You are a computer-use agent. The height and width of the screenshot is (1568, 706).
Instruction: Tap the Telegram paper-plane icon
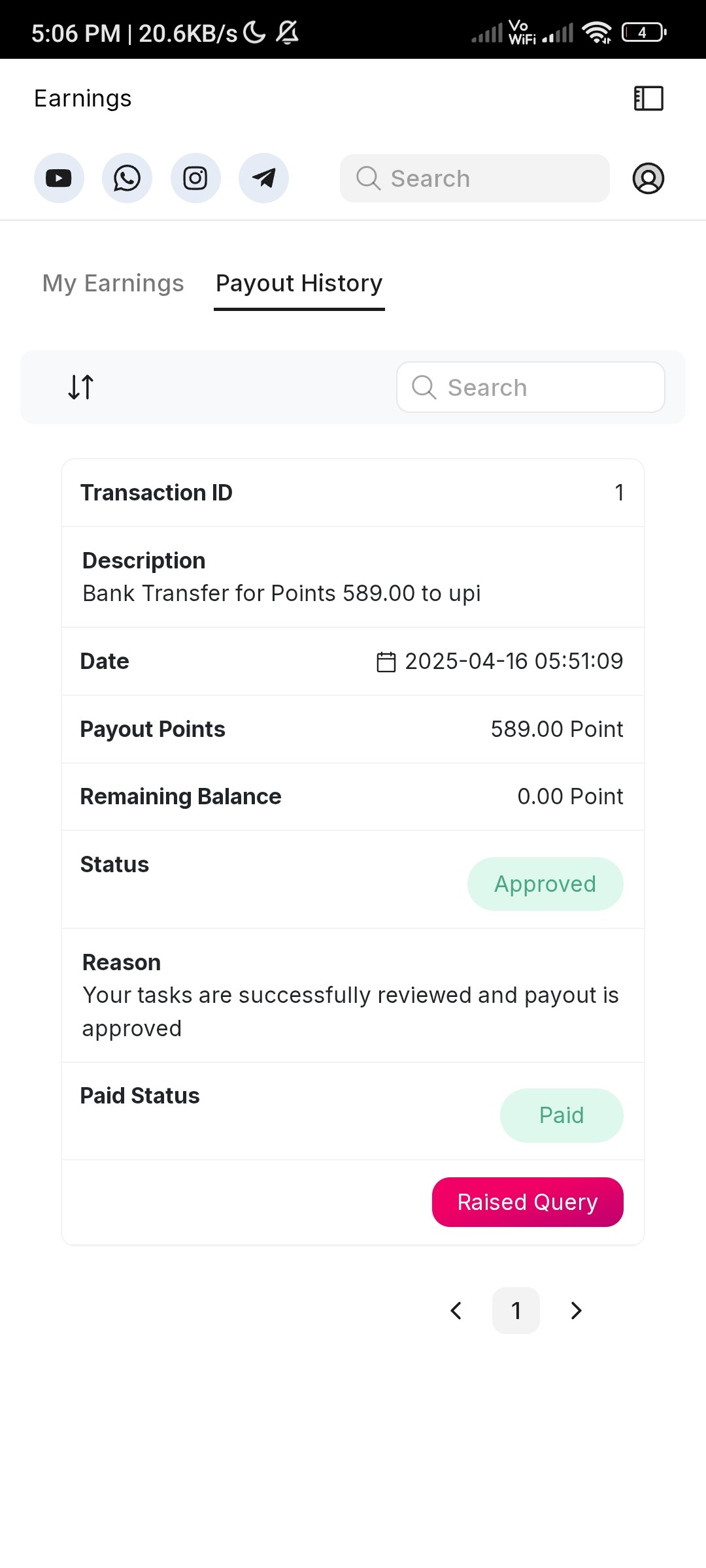263,178
